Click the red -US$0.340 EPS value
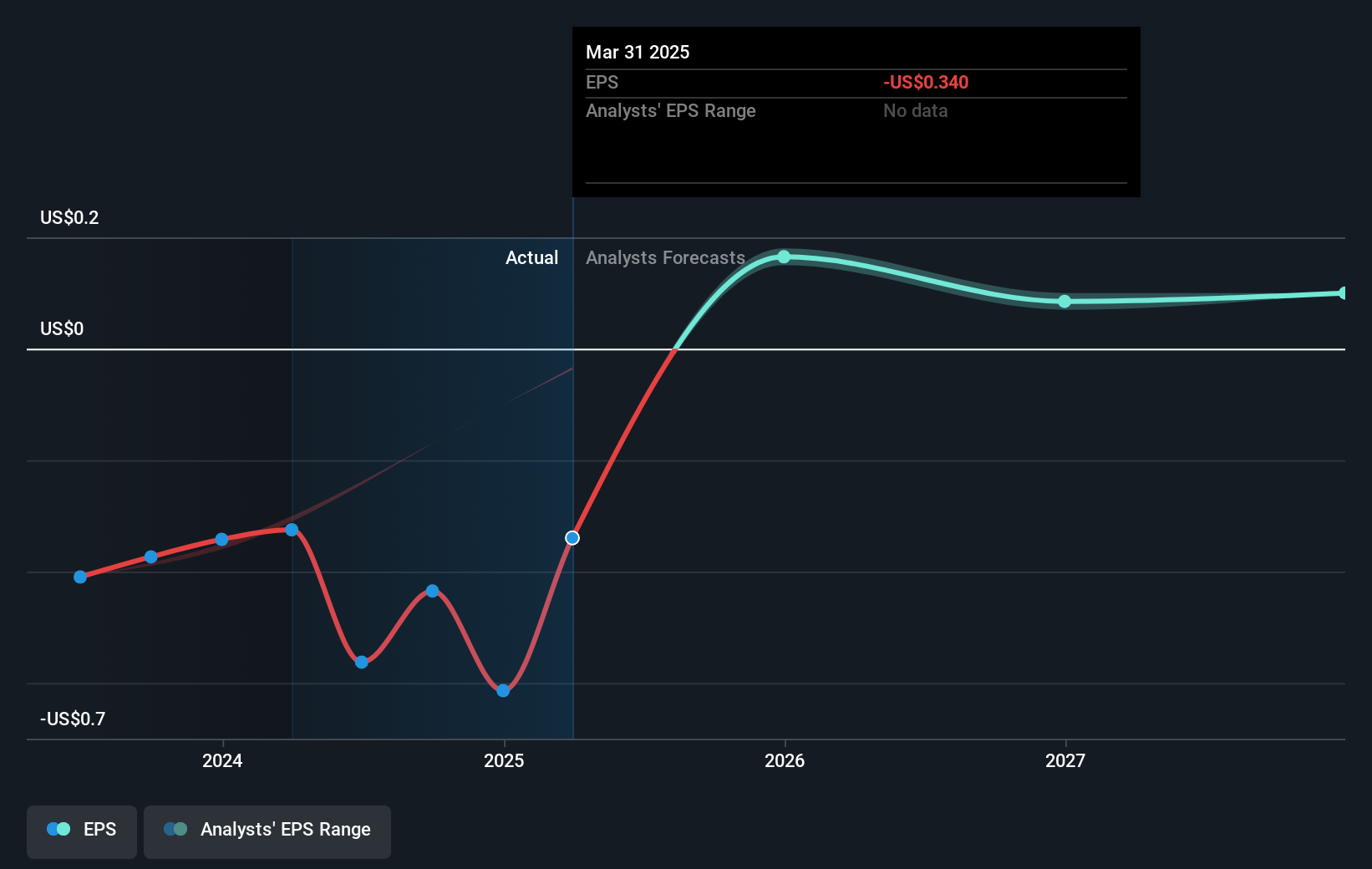Viewport: 1372px width, 869px height. tap(926, 82)
